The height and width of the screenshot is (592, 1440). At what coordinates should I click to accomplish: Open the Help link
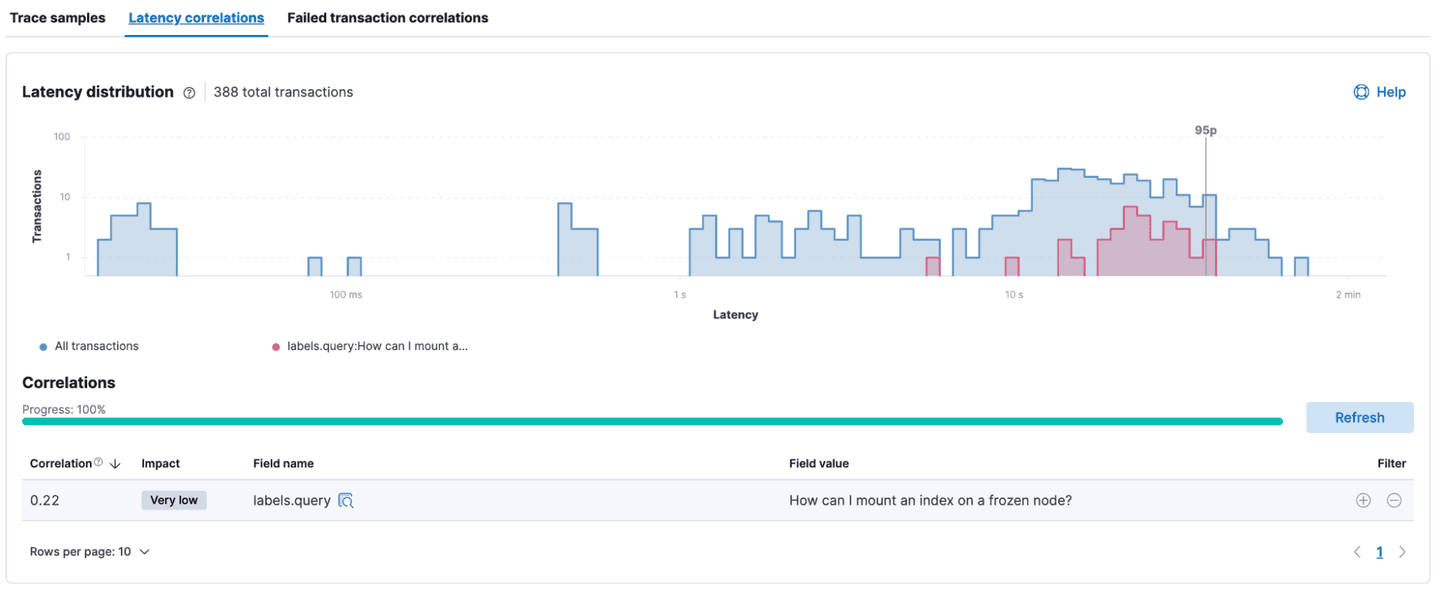[1380, 91]
